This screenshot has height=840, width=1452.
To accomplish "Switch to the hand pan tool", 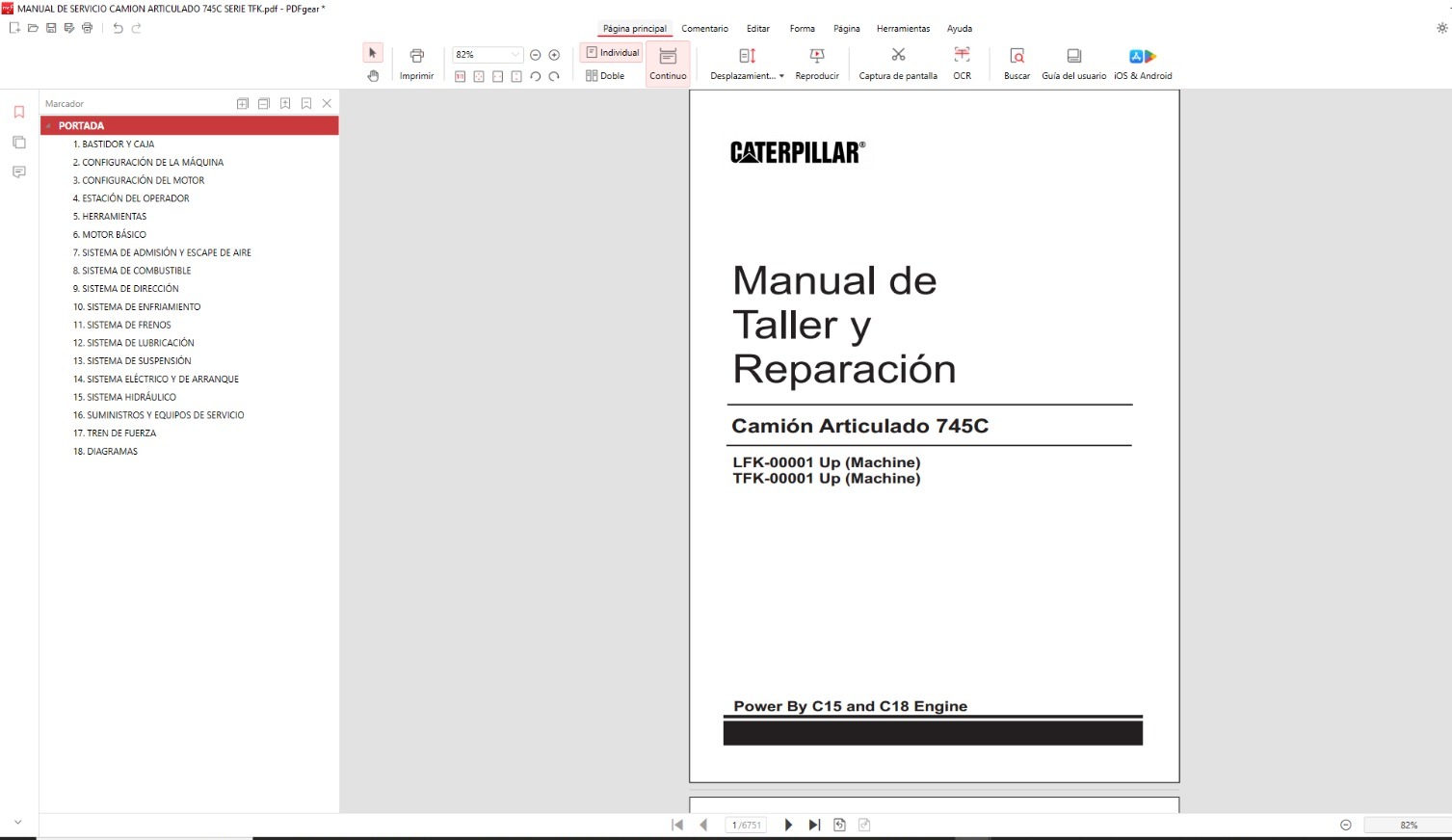I will [x=373, y=75].
